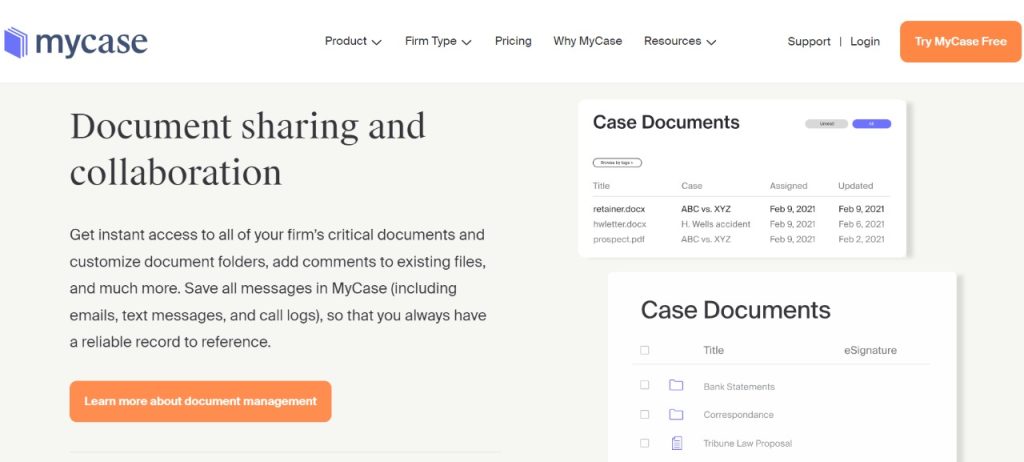Image resolution: width=1024 pixels, height=462 pixels.
Task: Click the Case column header
Action: point(692,186)
